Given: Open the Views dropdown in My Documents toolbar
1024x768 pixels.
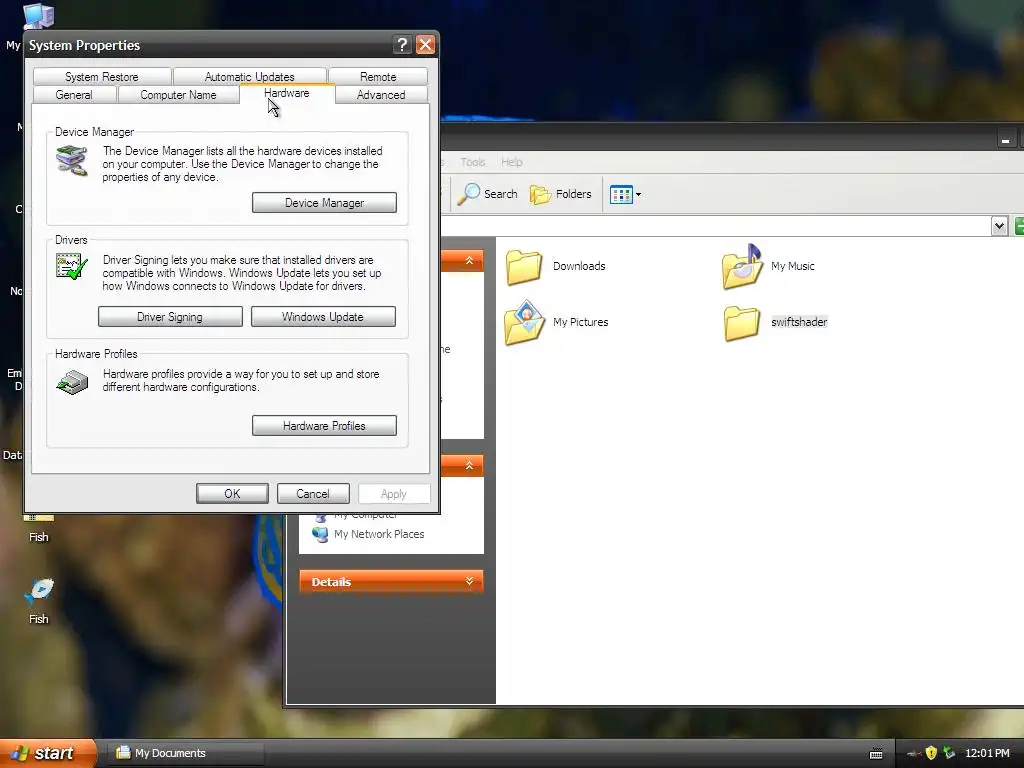Looking at the screenshot, I should pos(626,194).
